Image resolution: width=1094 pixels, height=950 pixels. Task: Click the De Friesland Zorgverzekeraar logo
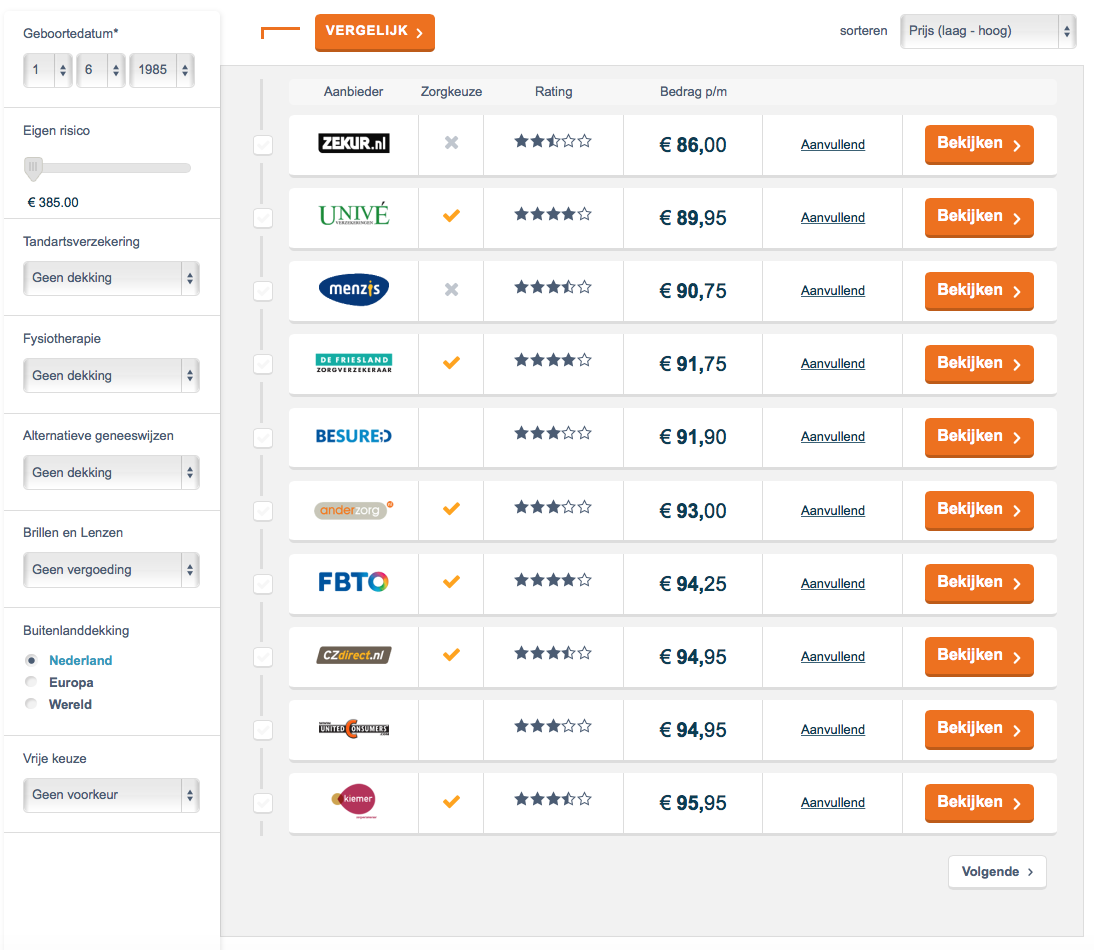click(x=354, y=363)
